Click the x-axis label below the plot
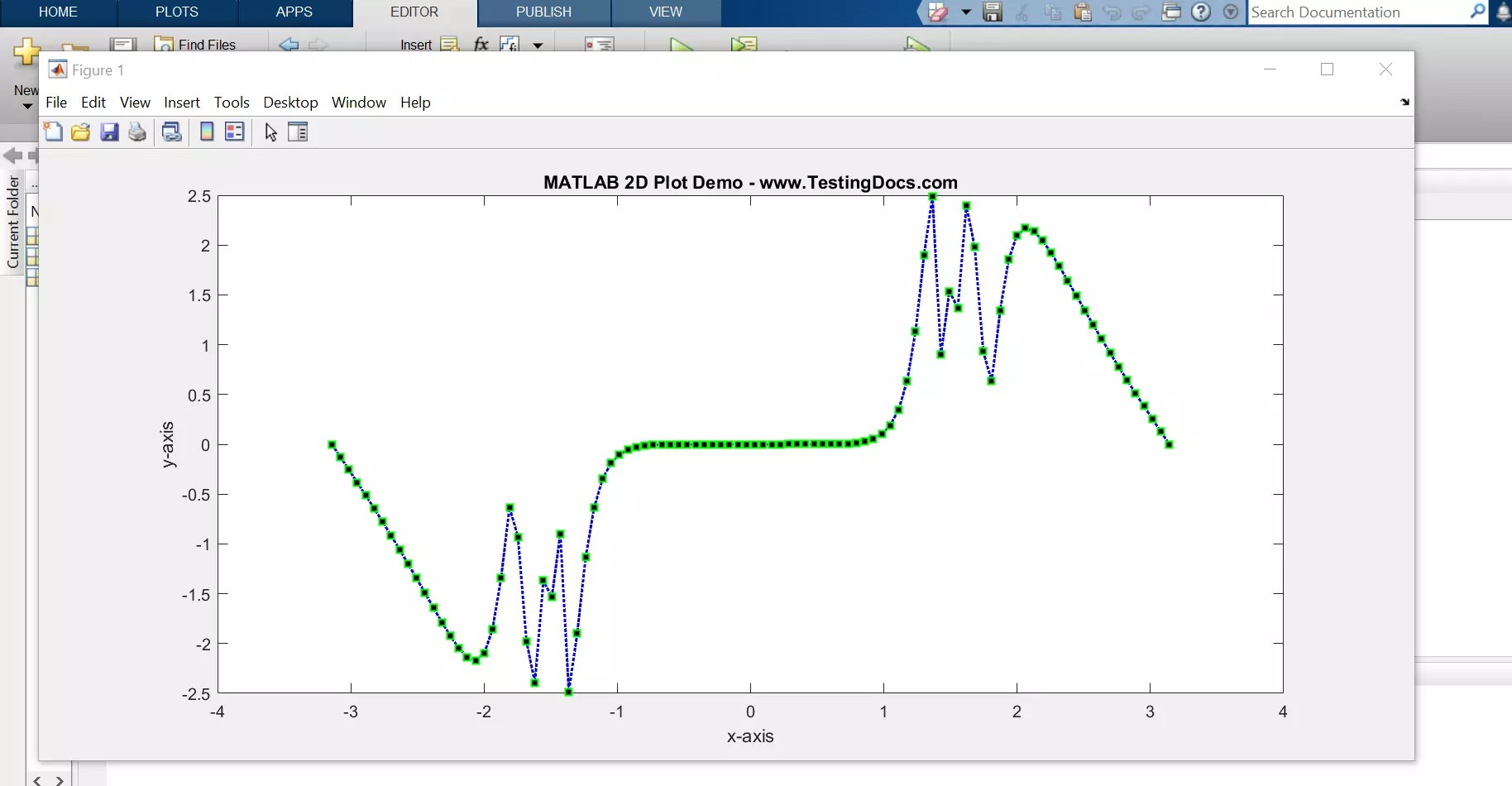The image size is (1512, 786). point(750,736)
